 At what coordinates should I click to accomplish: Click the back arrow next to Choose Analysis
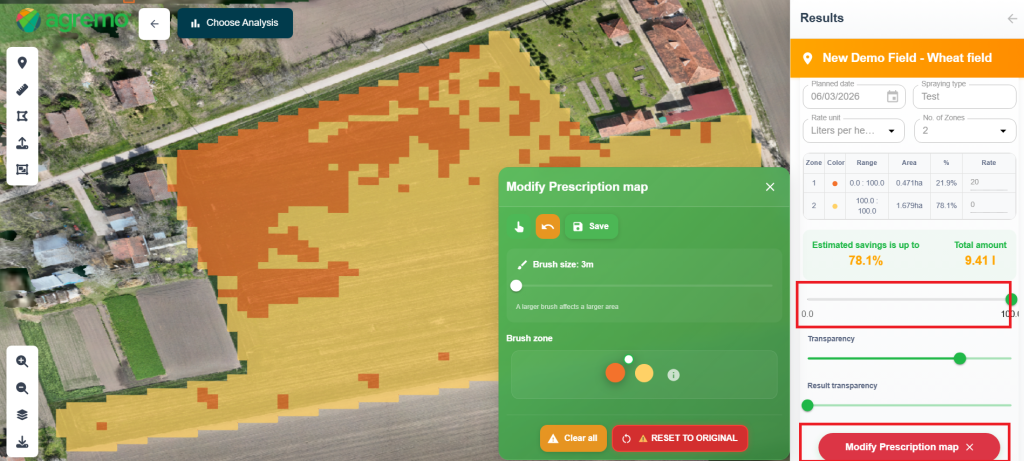coord(154,24)
